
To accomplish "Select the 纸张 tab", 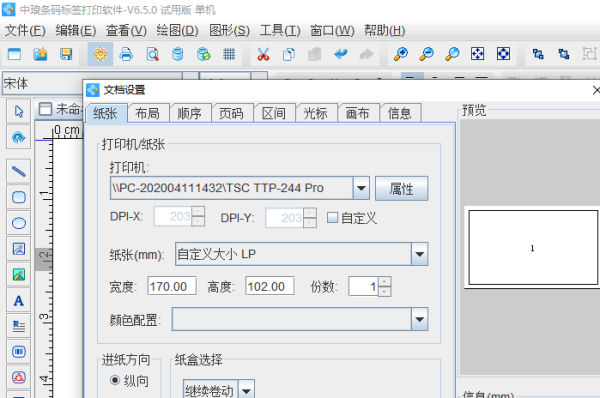I will pos(105,113).
